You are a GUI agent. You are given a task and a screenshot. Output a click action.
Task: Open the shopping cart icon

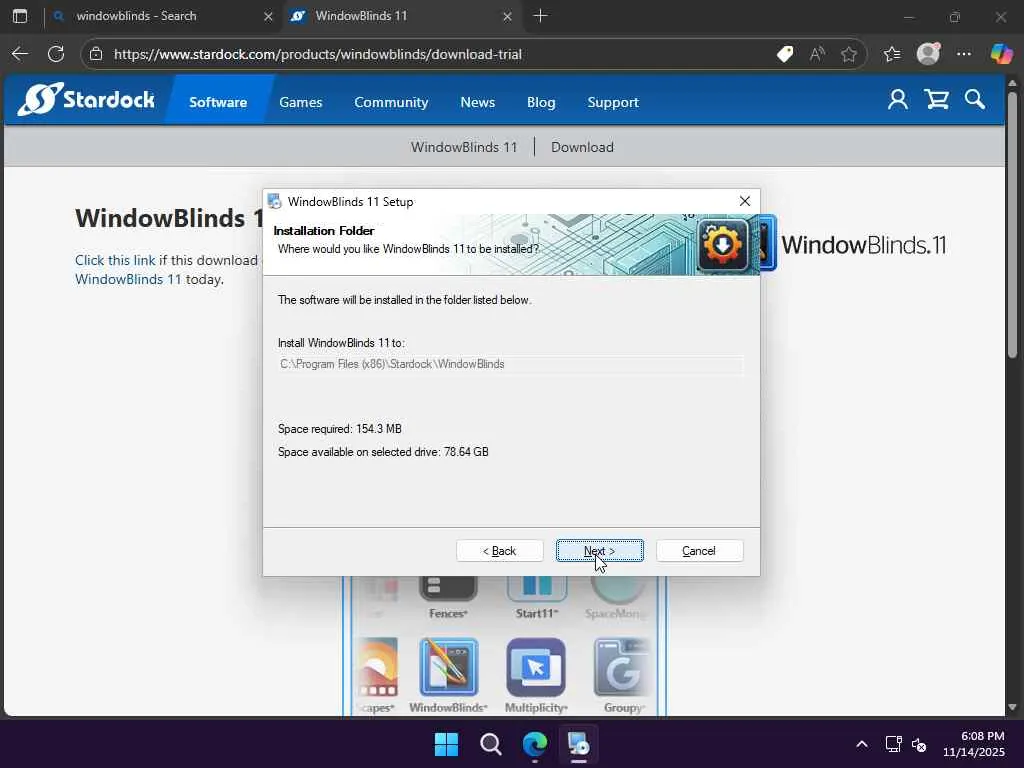[x=936, y=99]
